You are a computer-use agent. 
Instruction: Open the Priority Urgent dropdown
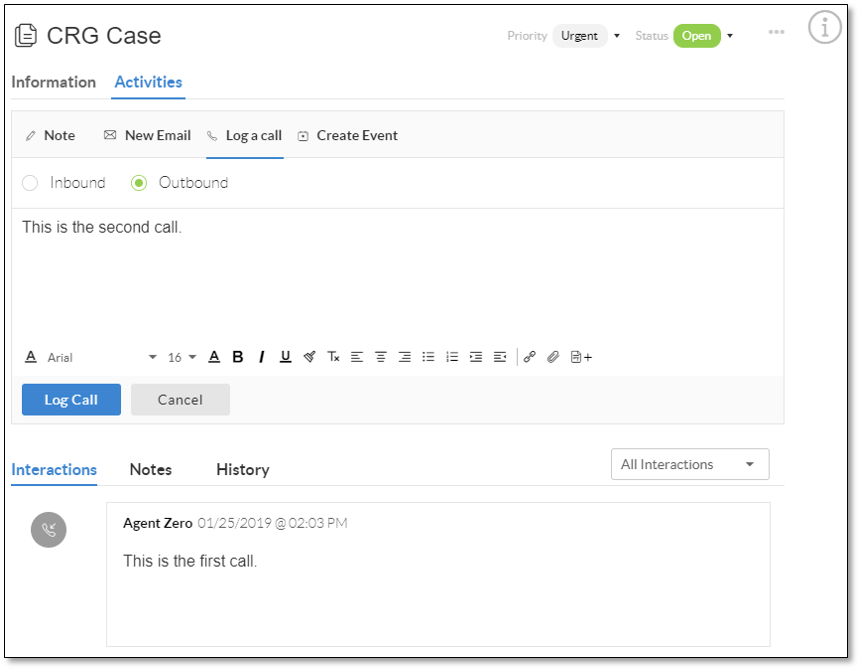(586, 36)
